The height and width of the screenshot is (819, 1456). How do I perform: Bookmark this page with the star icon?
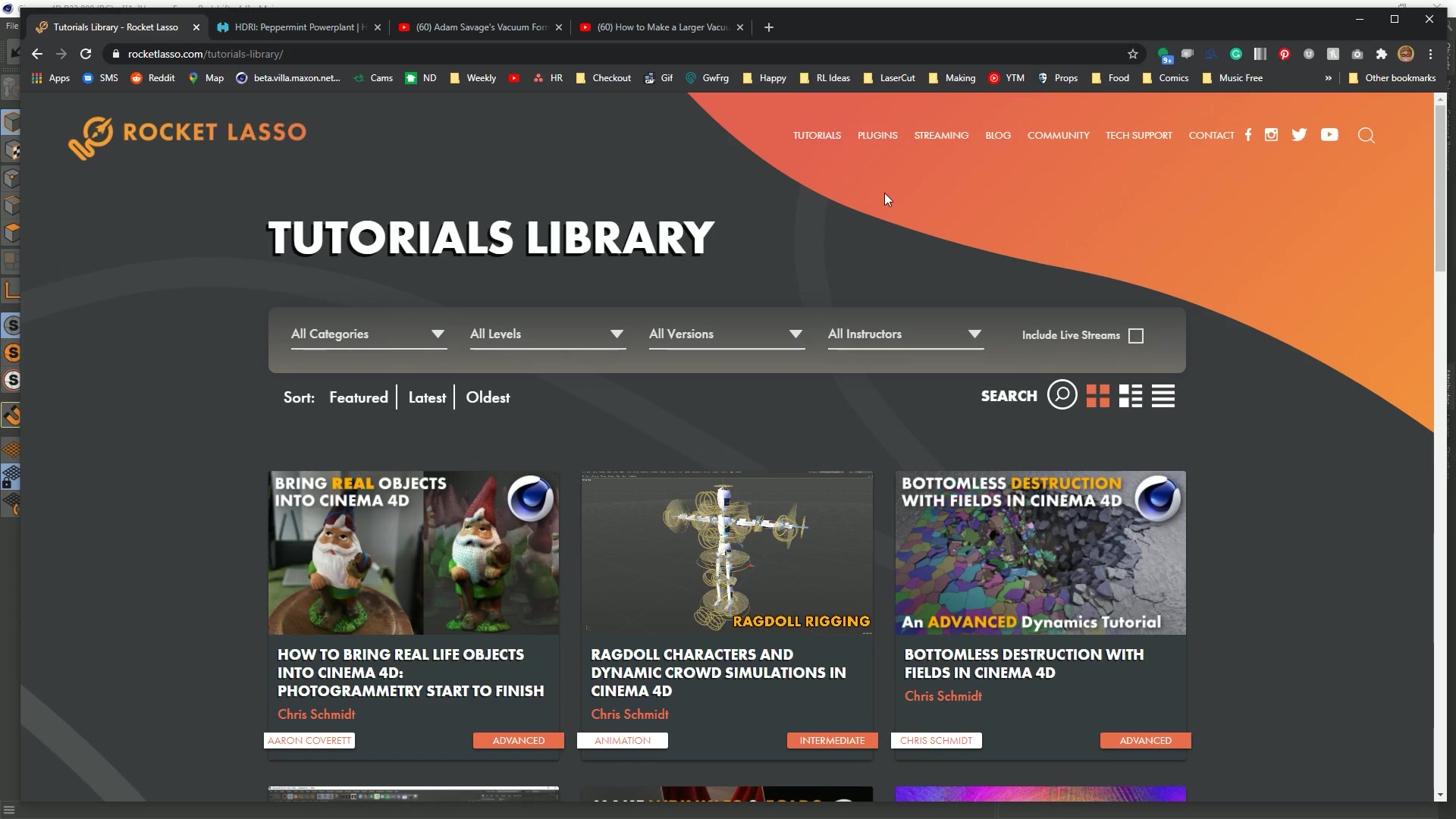pos(1132,54)
